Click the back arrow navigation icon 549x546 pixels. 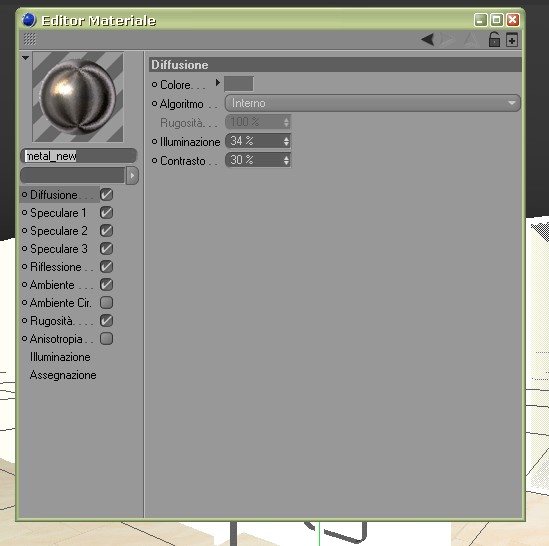(428, 40)
